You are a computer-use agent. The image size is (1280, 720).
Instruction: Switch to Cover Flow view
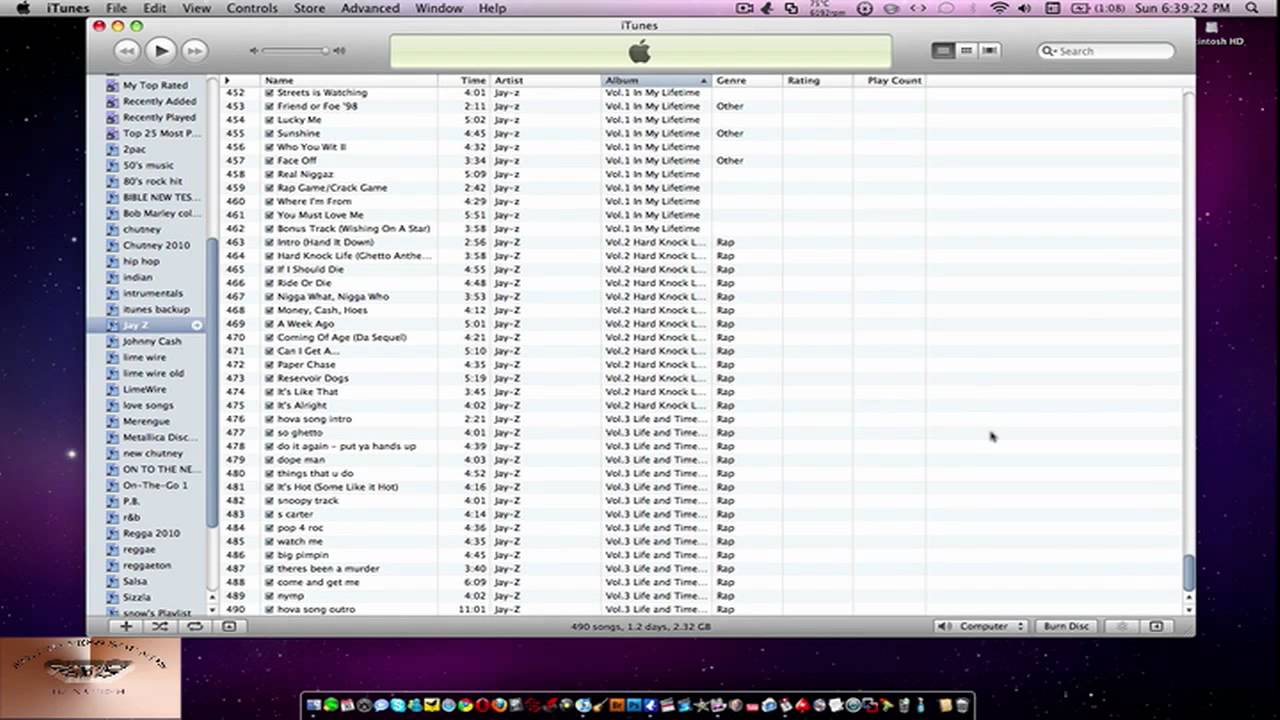tap(989, 50)
